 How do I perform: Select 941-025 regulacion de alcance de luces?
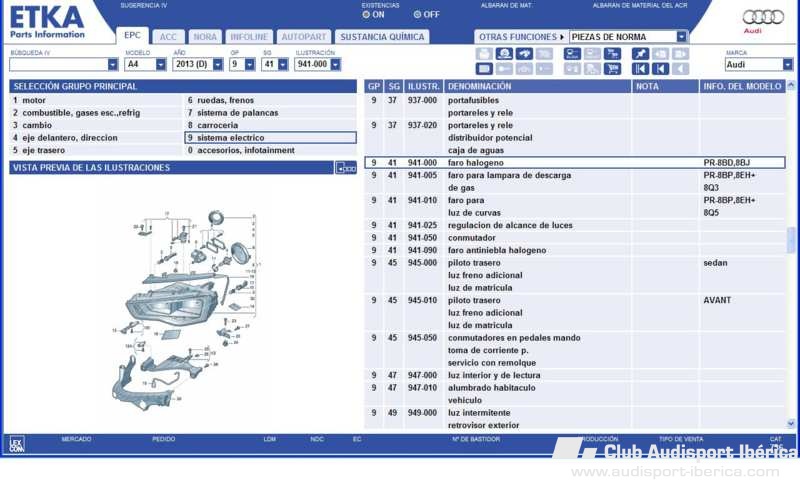(x=575, y=225)
